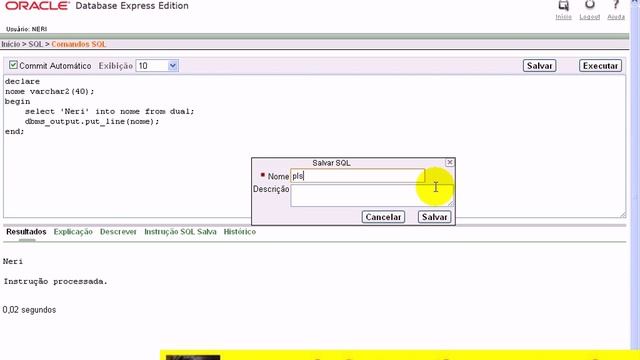Image resolution: width=640 pixels, height=360 pixels.
Task: Focus the Nome input field
Action: coord(358,176)
